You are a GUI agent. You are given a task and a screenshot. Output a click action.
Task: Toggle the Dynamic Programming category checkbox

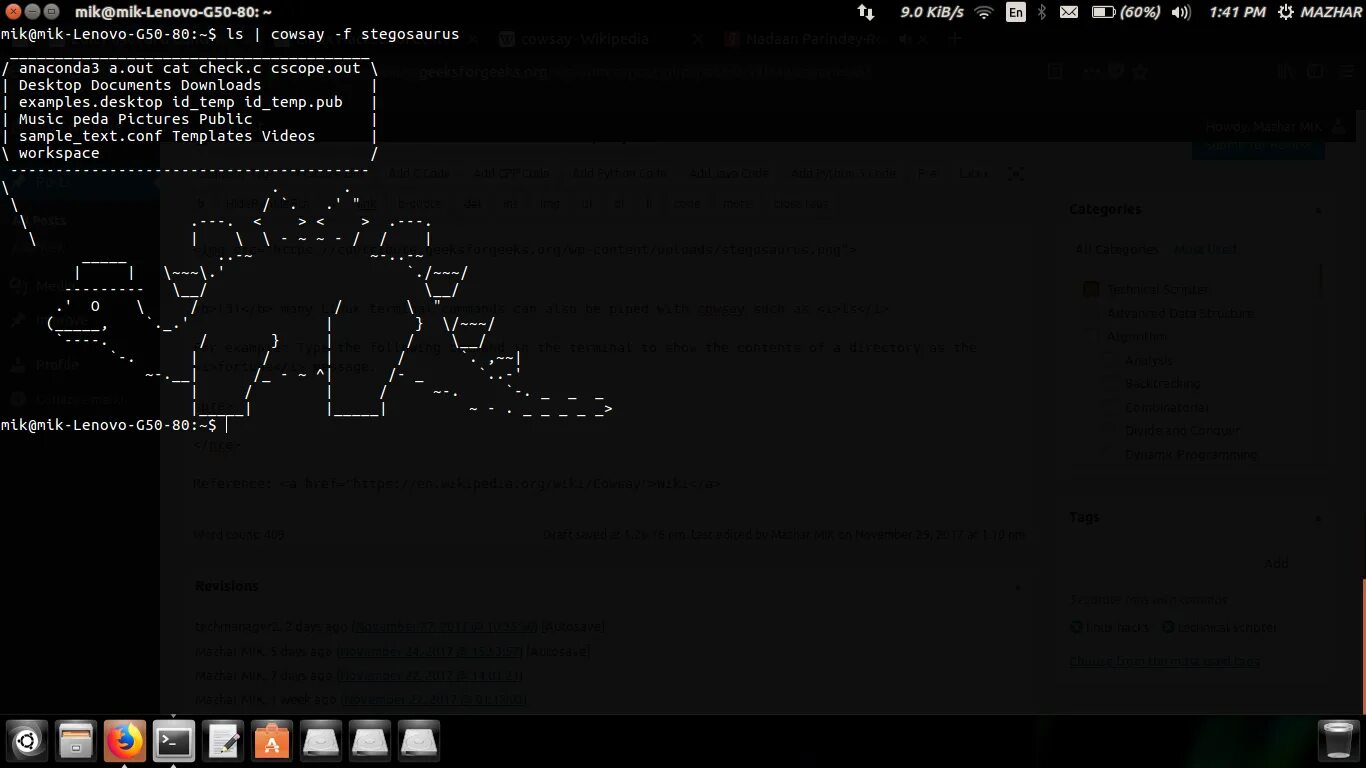pos(1108,454)
